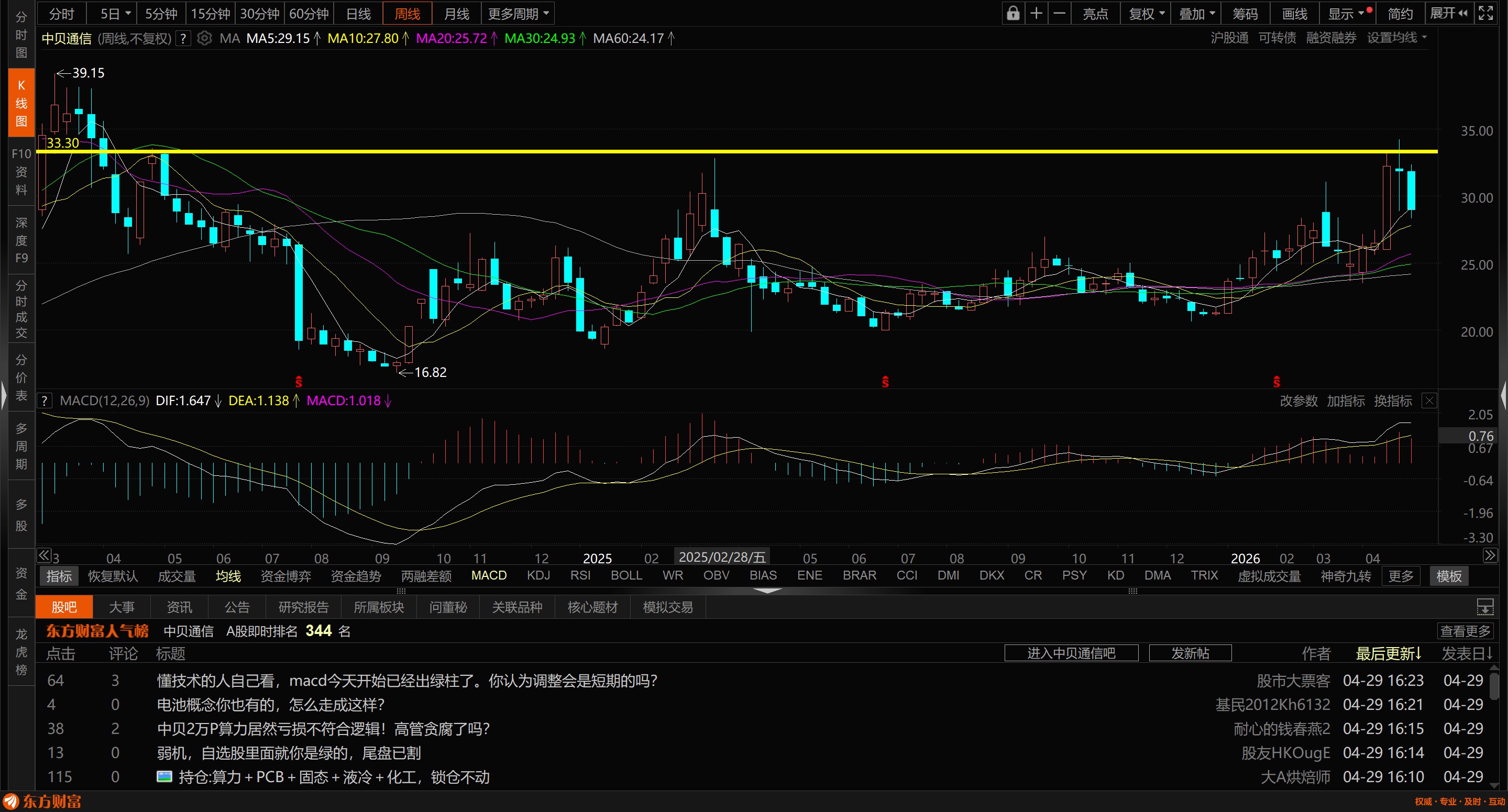Open 模板 button
The image size is (1508, 812).
pyautogui.click(x=1449, y=576)
